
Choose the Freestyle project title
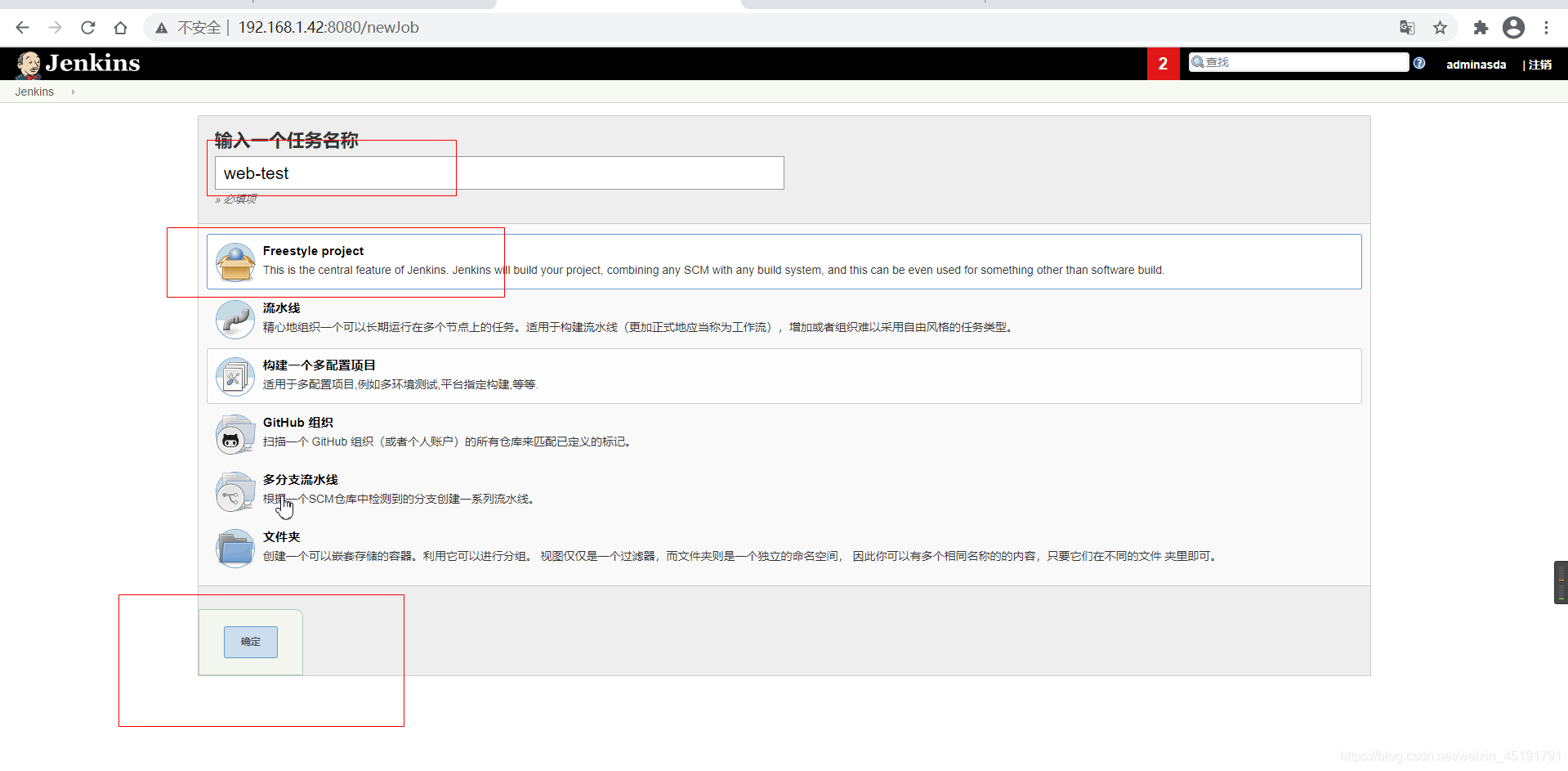tap(313, 251)
